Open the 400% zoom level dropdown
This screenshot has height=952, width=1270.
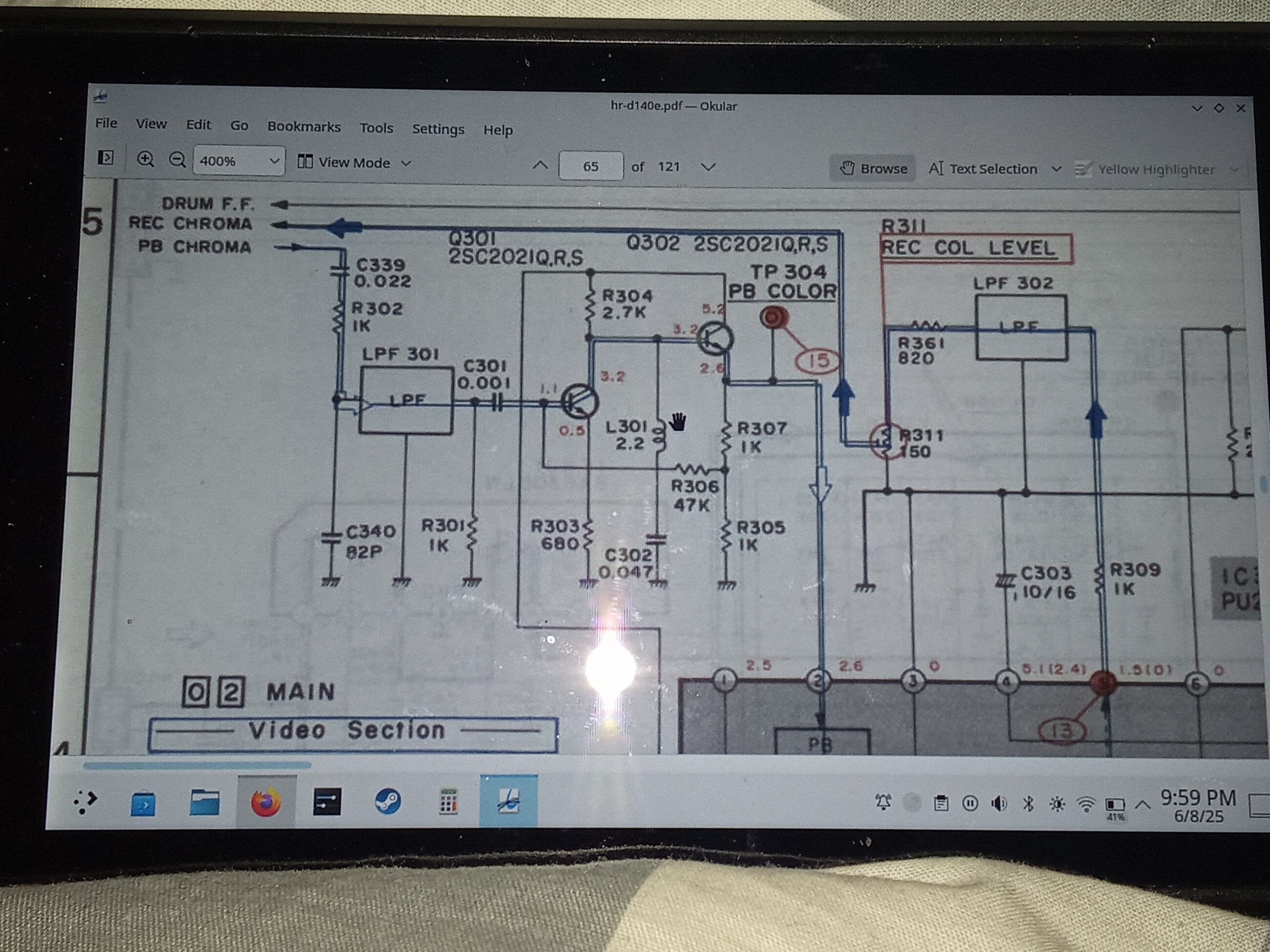239,161
